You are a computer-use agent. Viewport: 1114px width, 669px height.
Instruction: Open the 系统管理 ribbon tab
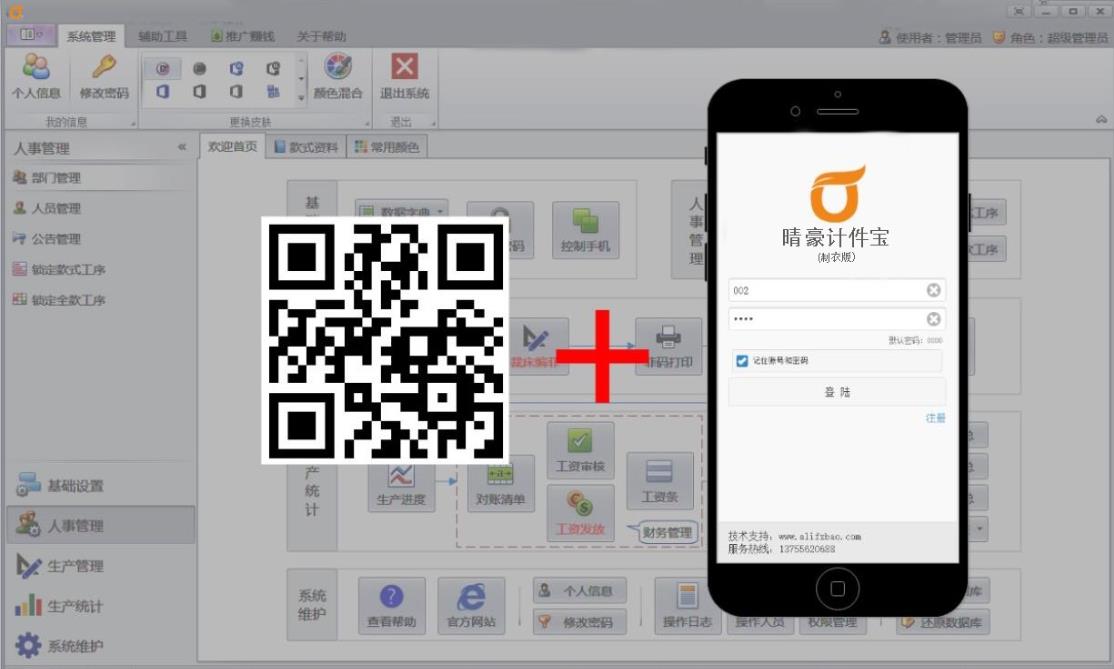click(x=91, y=36)
